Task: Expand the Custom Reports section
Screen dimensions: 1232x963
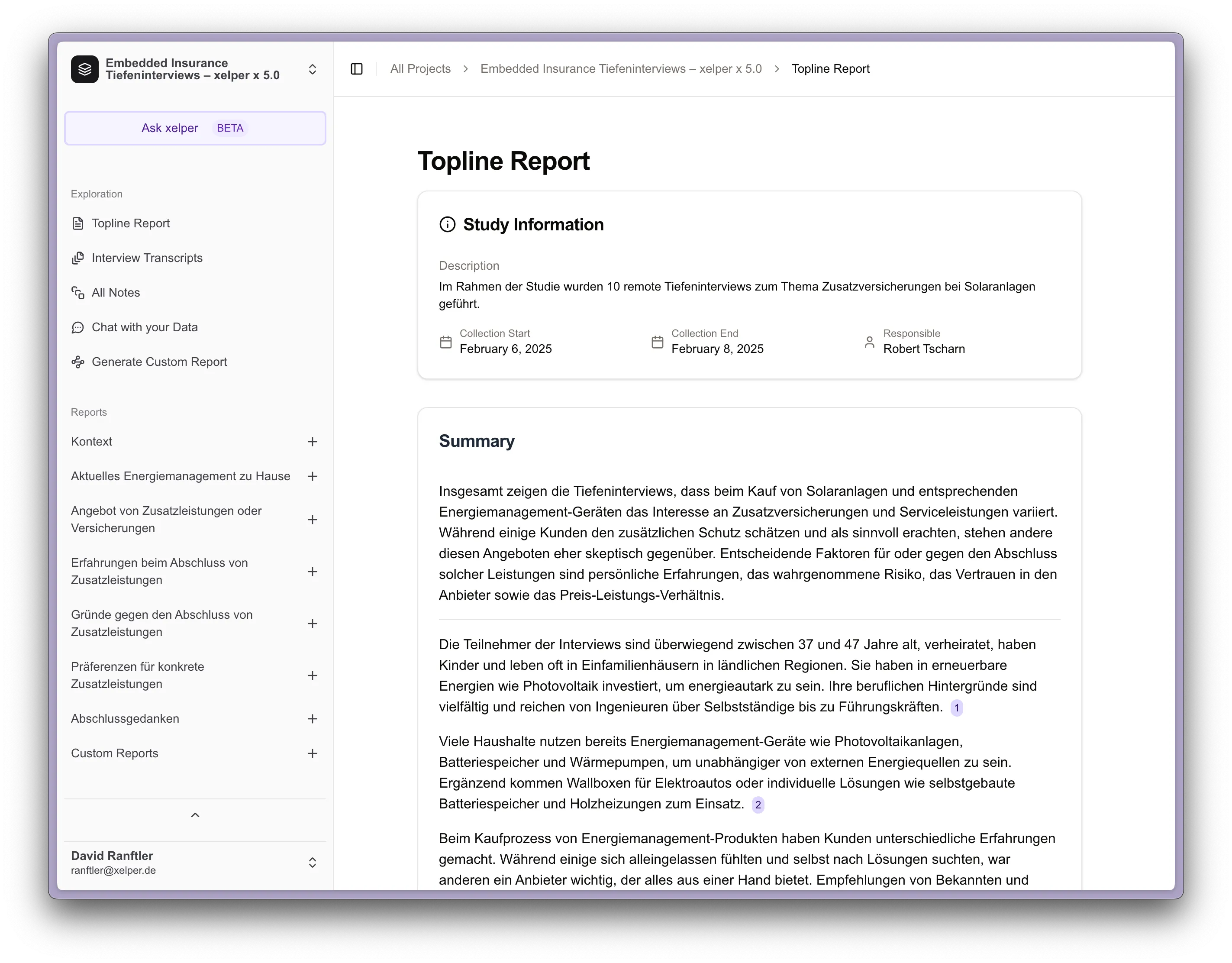Action: pos(313,753)
